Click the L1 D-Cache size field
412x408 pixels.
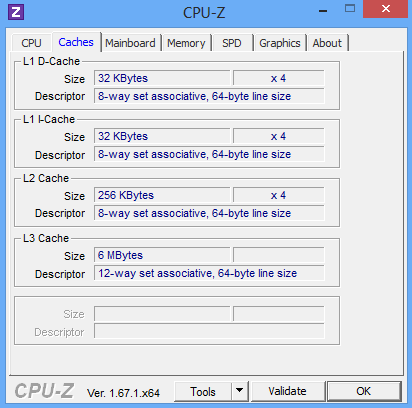pos(162,78)
